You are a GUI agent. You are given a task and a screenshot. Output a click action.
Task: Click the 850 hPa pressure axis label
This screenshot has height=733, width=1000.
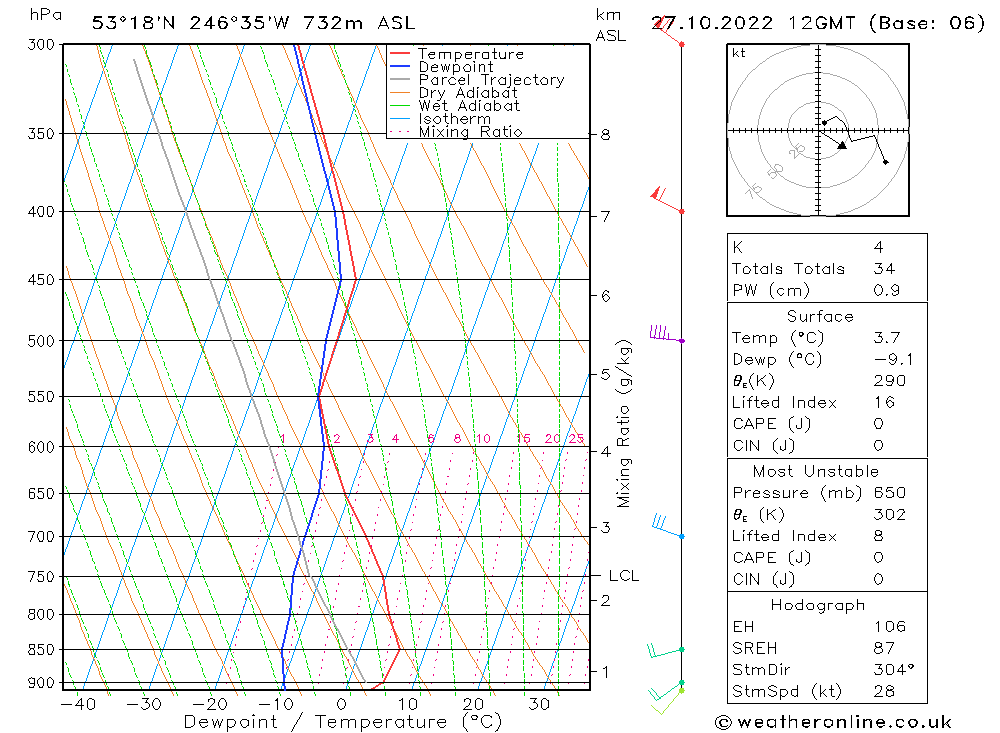point(41,649)
